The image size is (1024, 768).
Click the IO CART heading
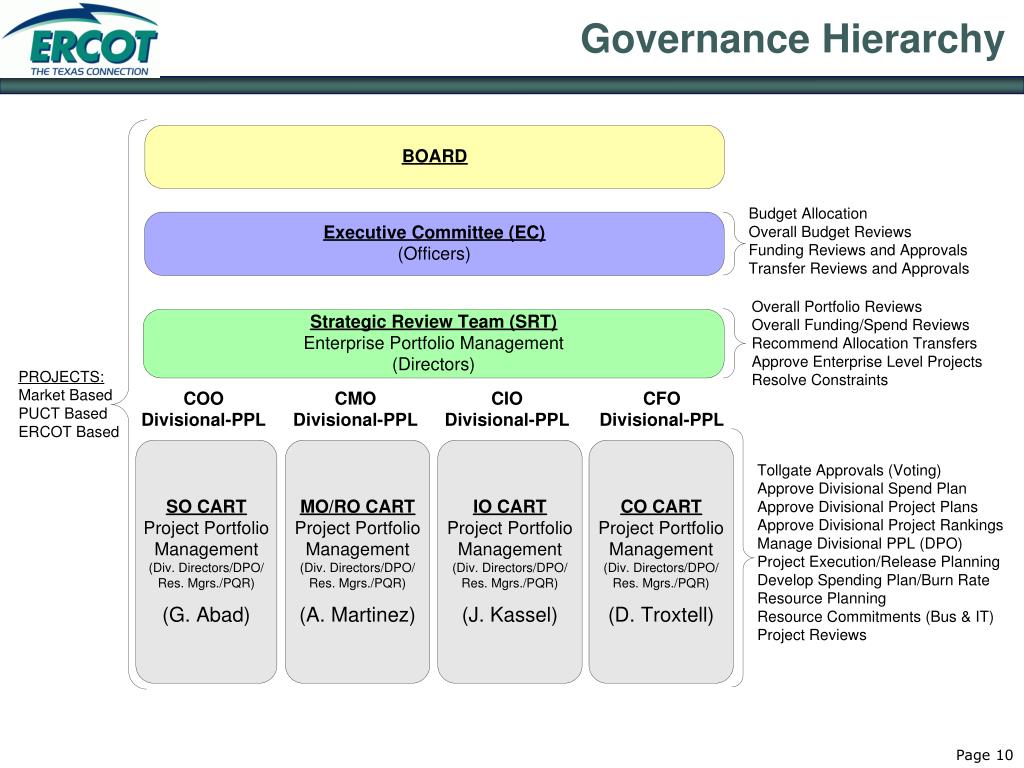pyautogui.click(x=509, y=507)
